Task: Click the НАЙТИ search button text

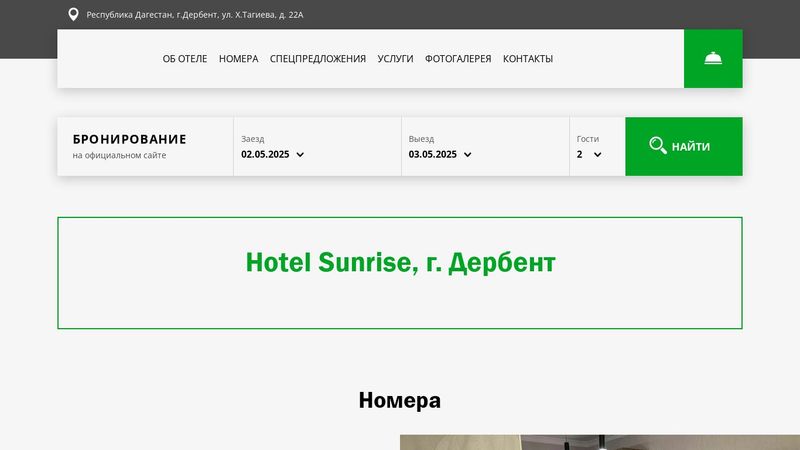Action: [691, 147]
